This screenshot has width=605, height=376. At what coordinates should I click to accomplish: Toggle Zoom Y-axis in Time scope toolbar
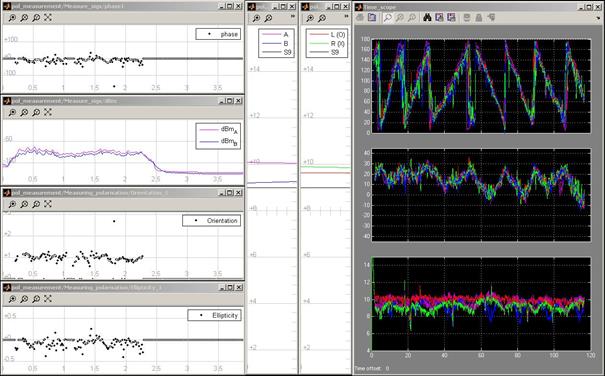pos(412,18)
